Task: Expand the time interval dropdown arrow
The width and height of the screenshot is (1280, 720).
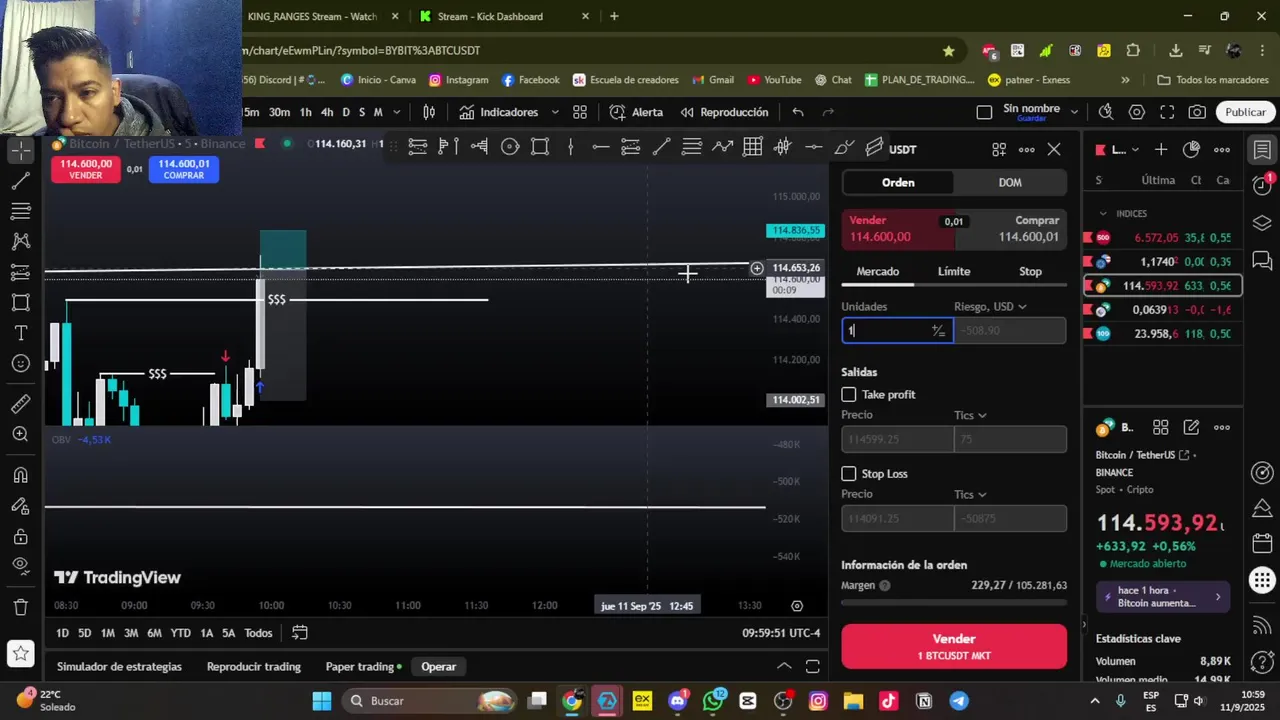Action: point(397,112)
